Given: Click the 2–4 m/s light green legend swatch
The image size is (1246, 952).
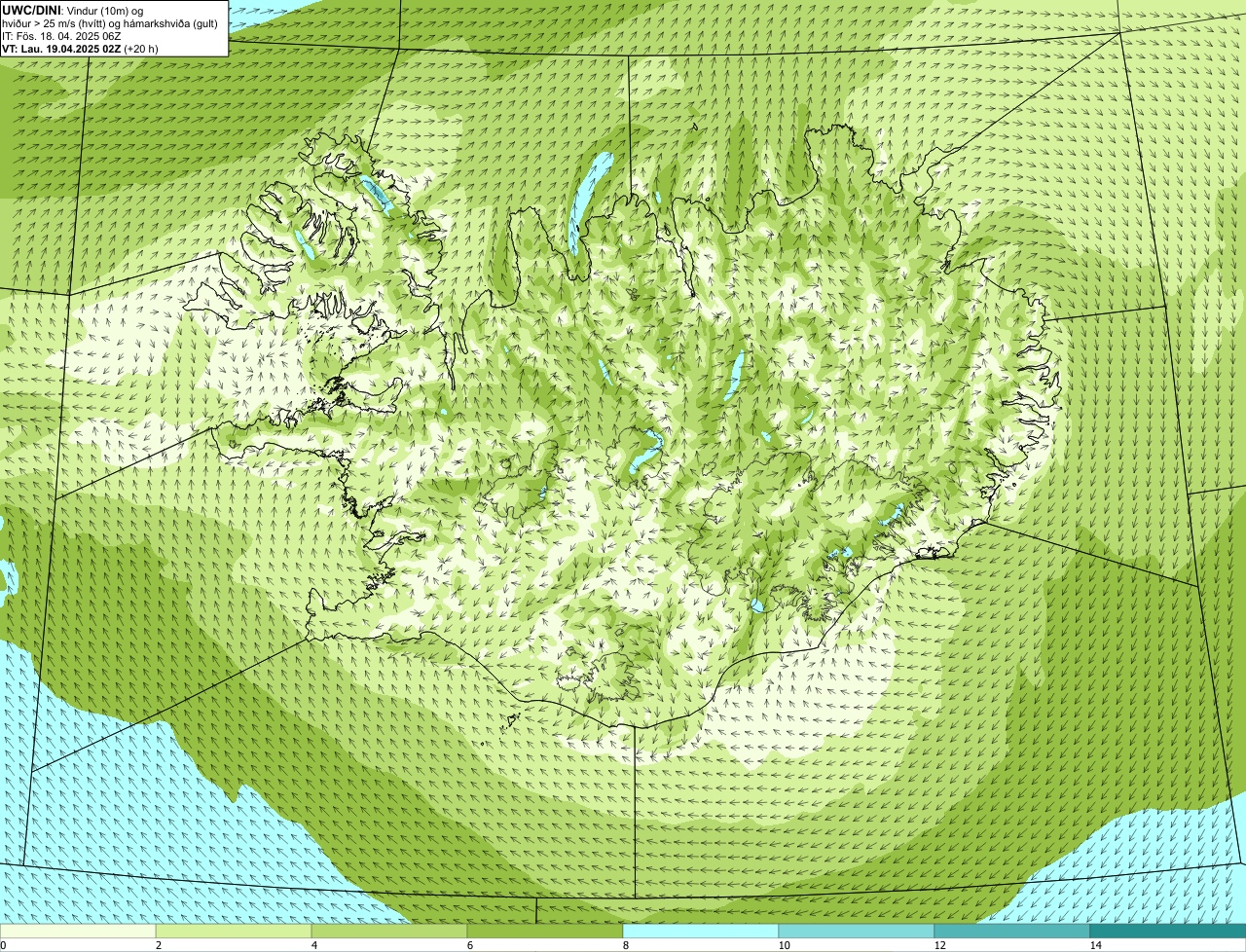Looking at the screenshot, I should [234, 931].
